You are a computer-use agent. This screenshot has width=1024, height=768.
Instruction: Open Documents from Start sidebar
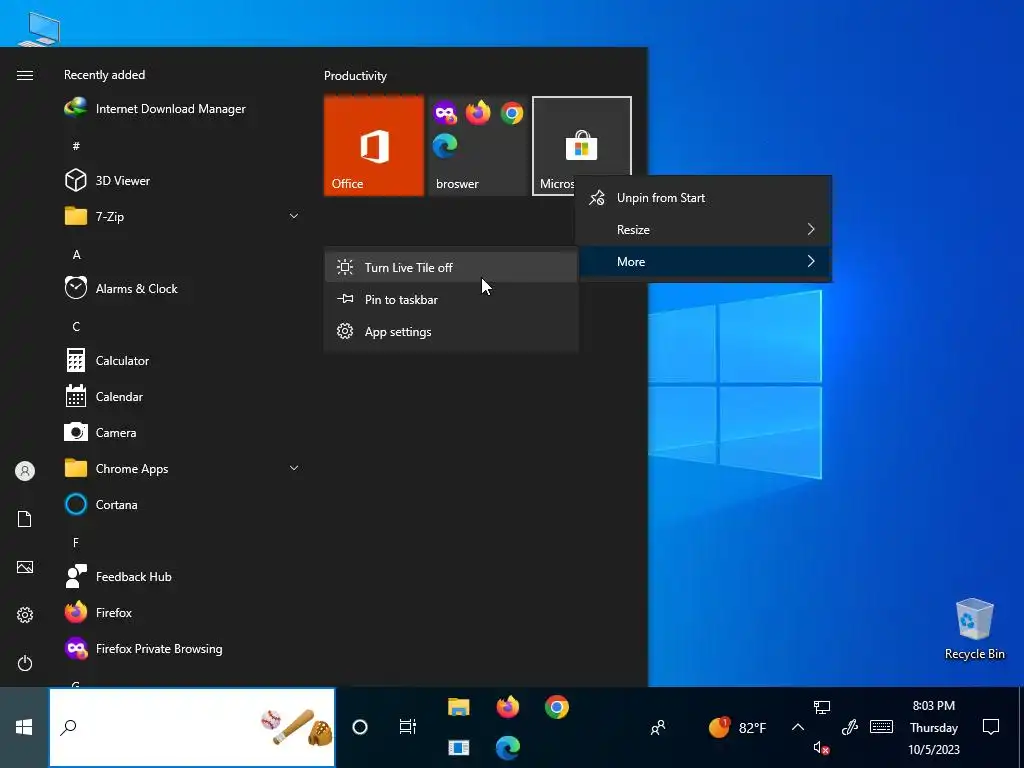[x=25, y=519]
